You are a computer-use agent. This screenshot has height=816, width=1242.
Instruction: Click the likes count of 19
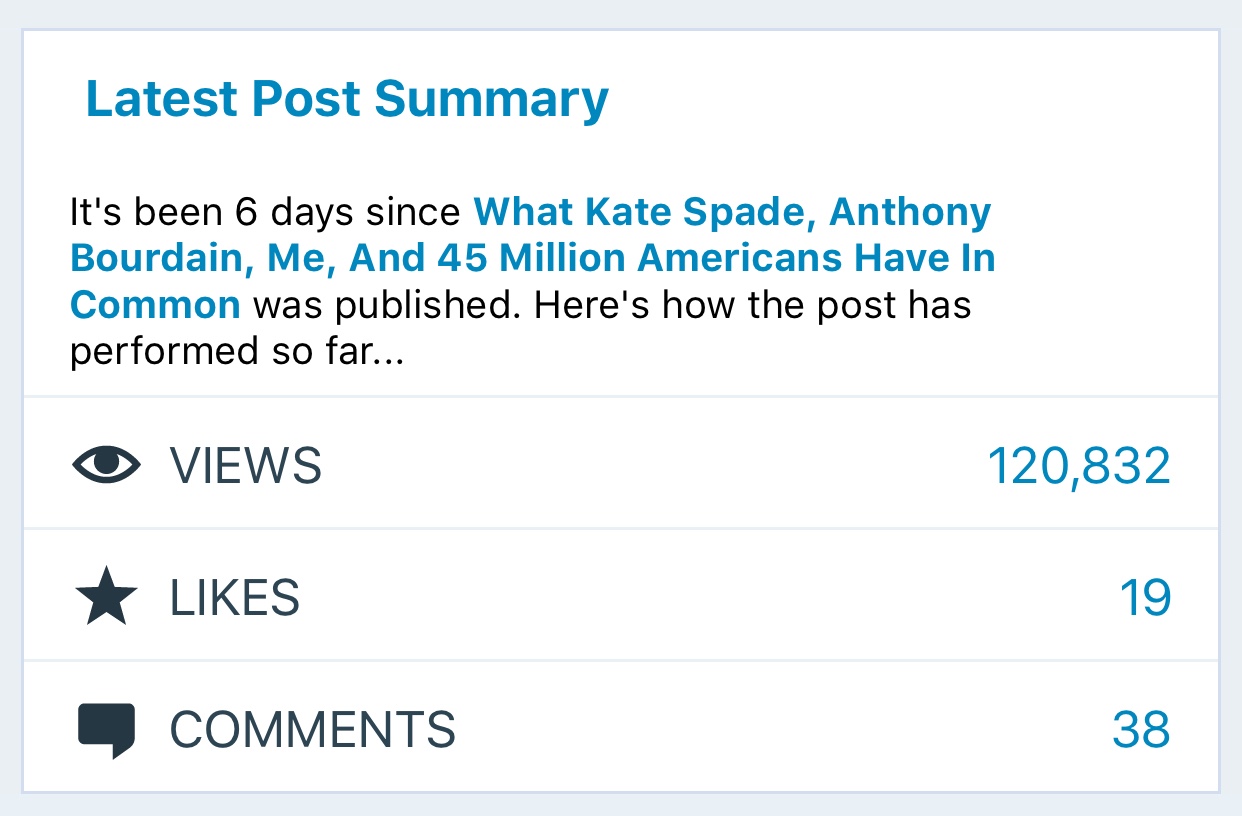click(1144, 598)
